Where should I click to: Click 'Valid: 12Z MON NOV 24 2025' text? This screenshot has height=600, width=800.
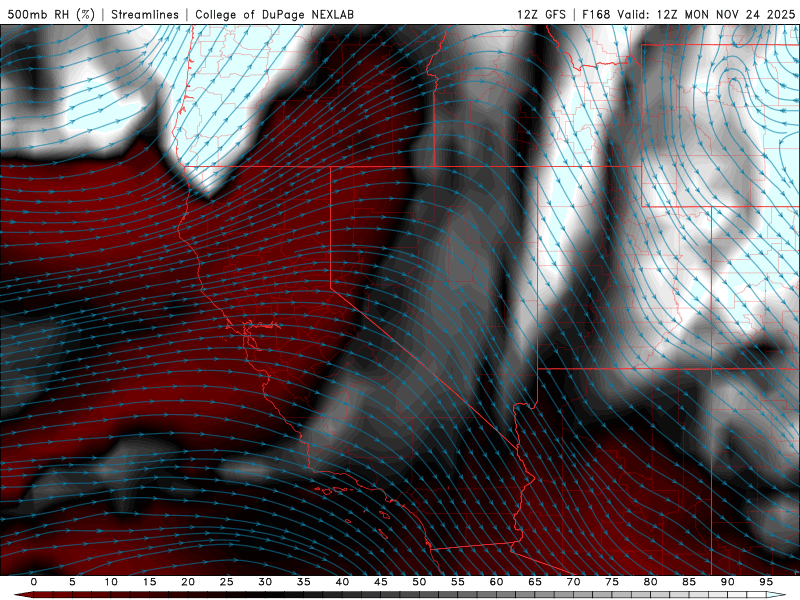(706, 14)
